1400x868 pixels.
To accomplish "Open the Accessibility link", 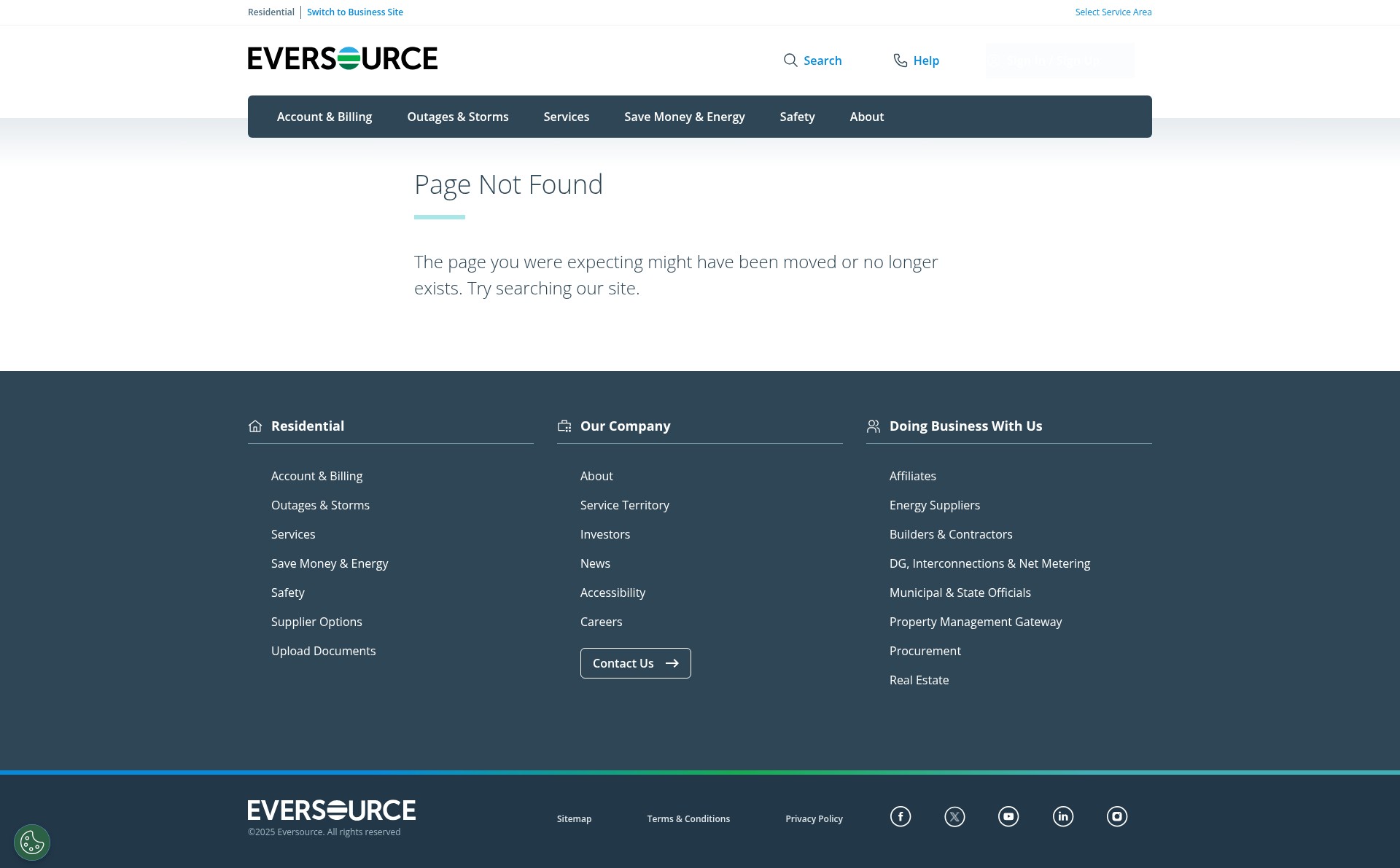I will coord(612,593).
